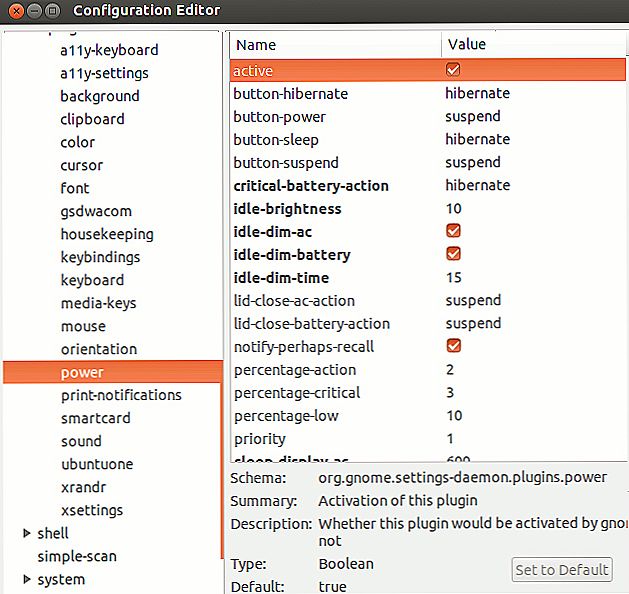The image size is (629, 594).
Task: Select the system tree label
Action: (x=61, y=580)
